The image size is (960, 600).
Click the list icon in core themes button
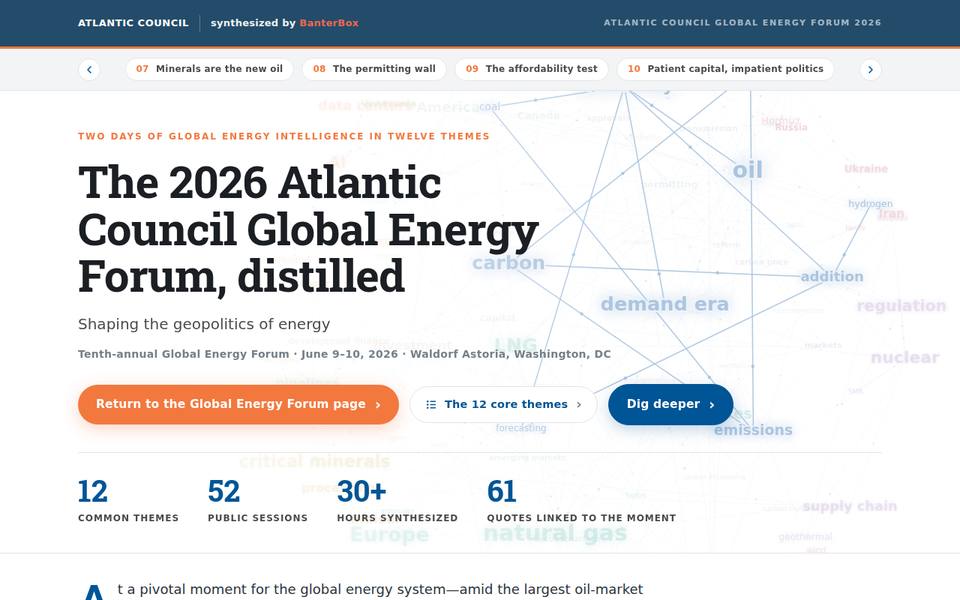click(x=431, y=405)
